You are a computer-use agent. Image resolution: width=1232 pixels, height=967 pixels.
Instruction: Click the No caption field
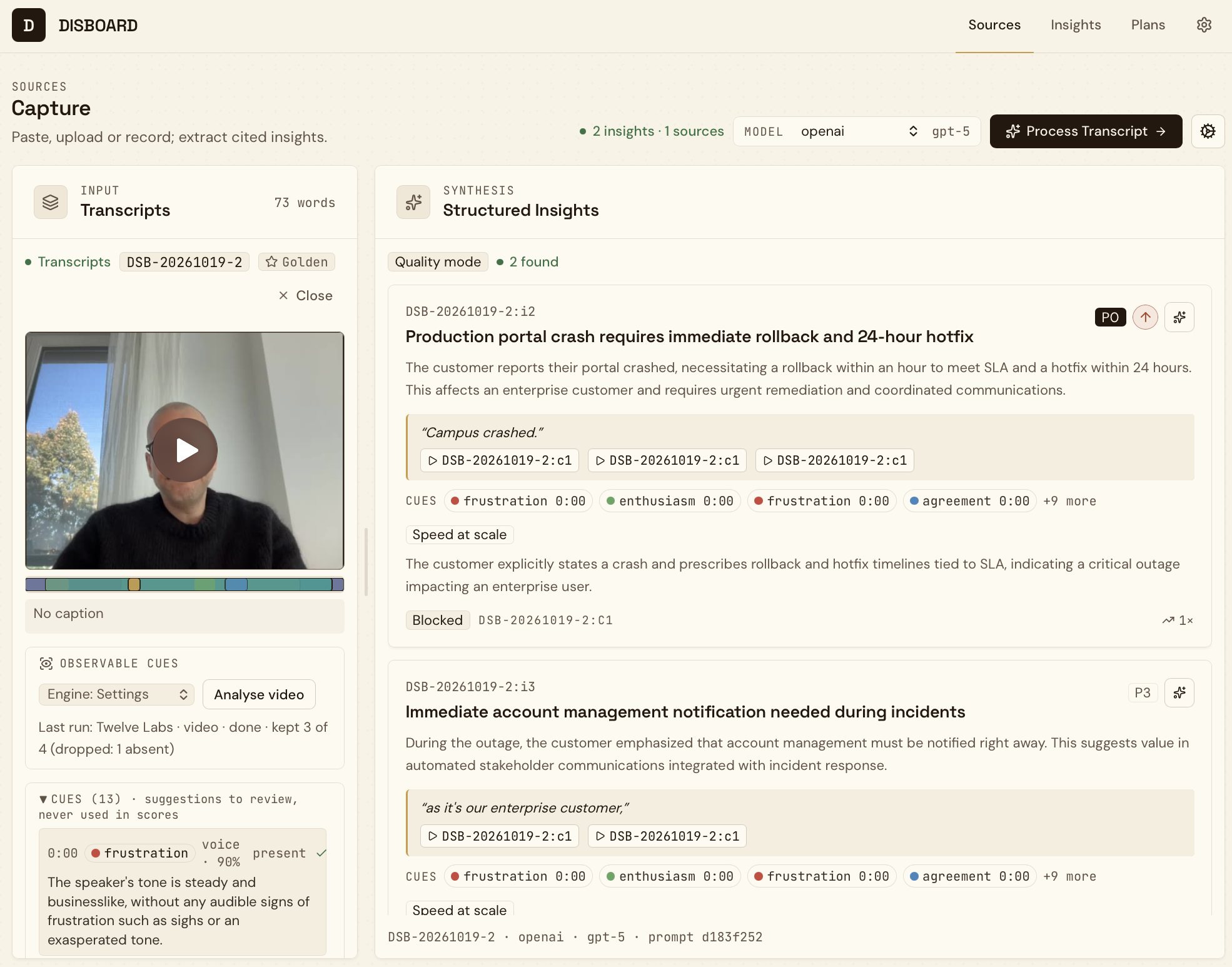click(184, 616)
